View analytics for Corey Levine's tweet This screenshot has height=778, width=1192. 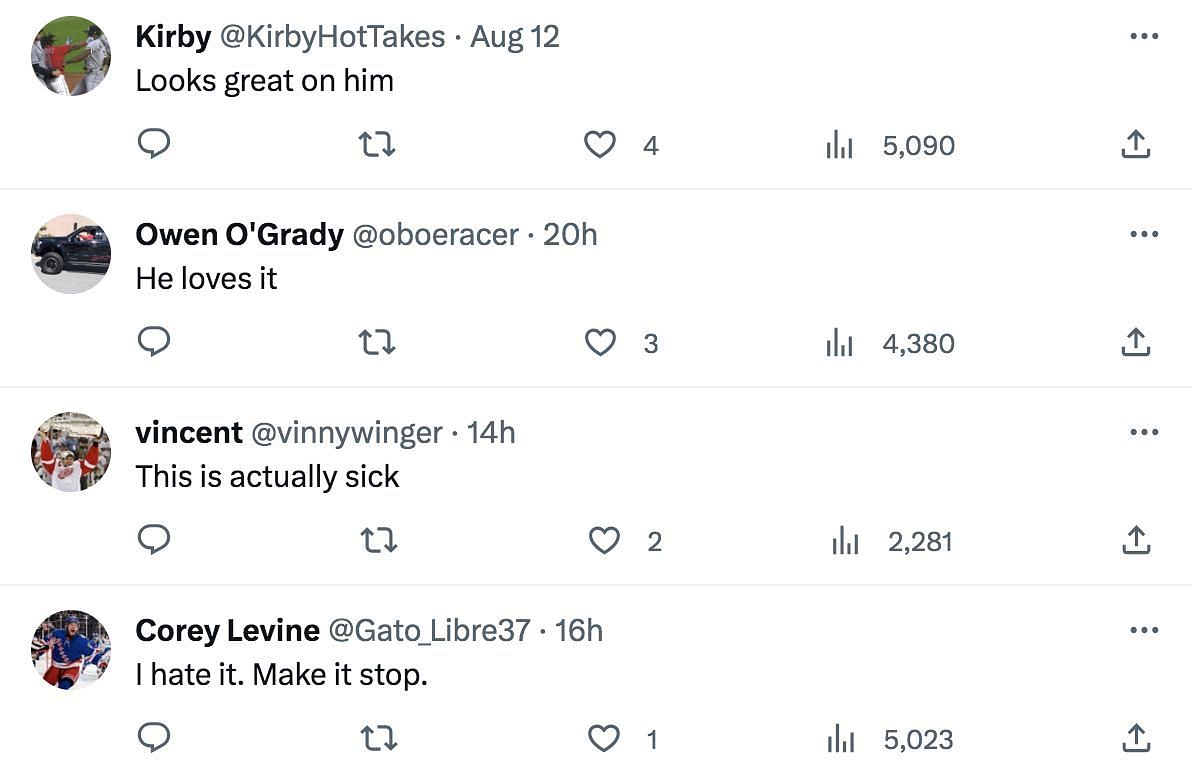tap(839, 740)
